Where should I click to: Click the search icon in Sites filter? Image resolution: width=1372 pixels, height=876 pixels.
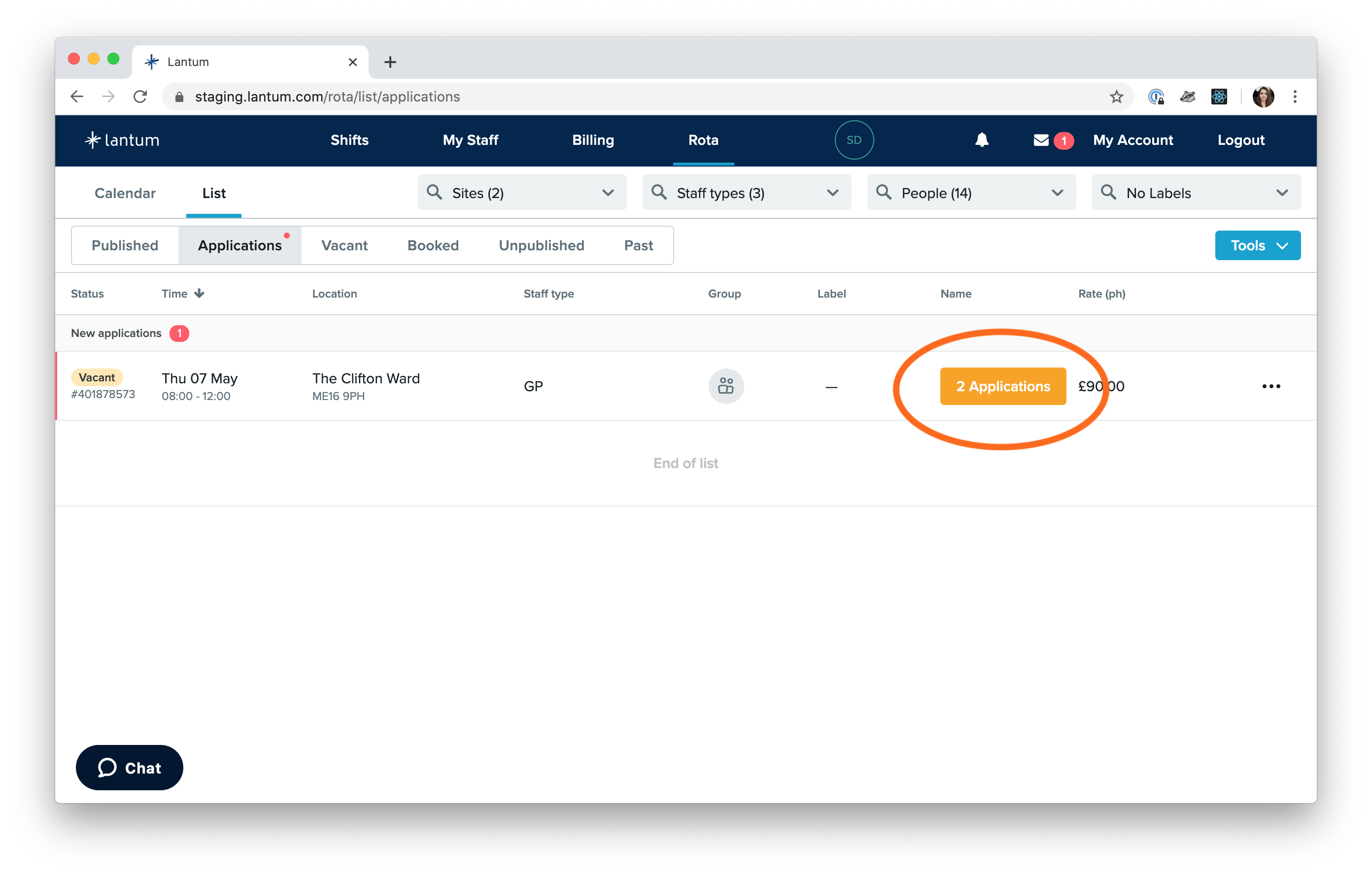[434, 193]
